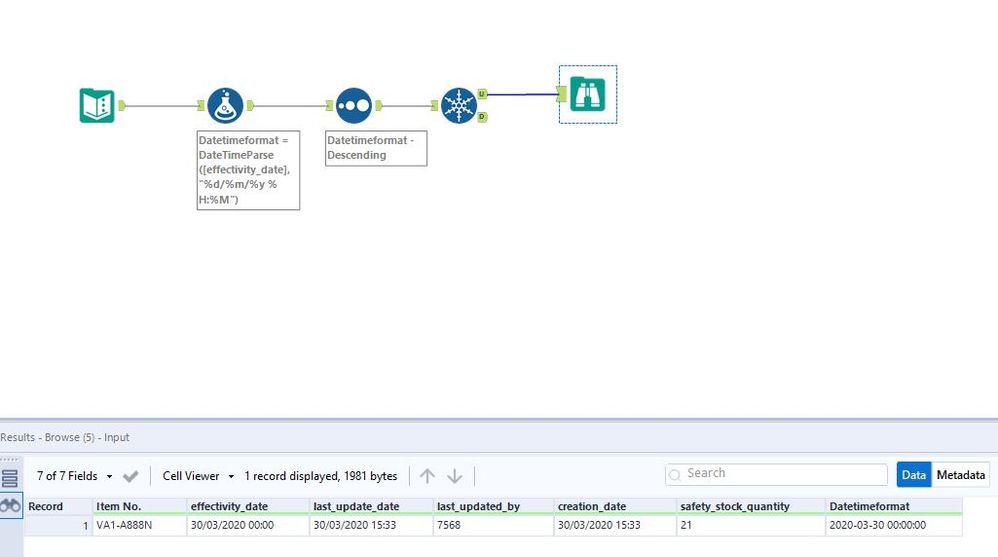This screenshot has height=557, width=998.
Task: Click the Browse tool input anchor
Action: 561,94
